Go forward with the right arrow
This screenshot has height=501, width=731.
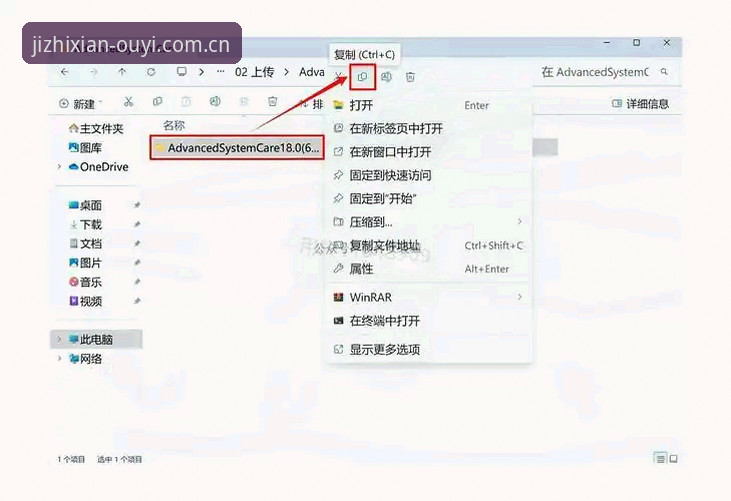[x=94, y=72]
